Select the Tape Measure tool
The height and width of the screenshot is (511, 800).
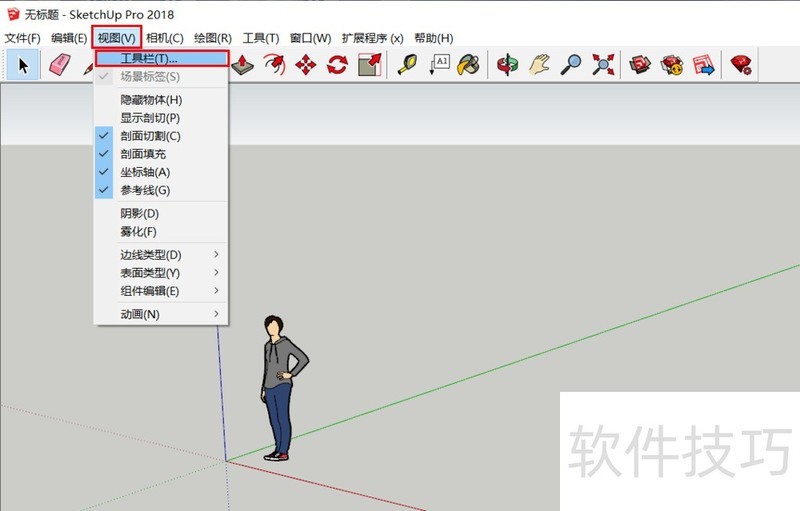[407, 65]
